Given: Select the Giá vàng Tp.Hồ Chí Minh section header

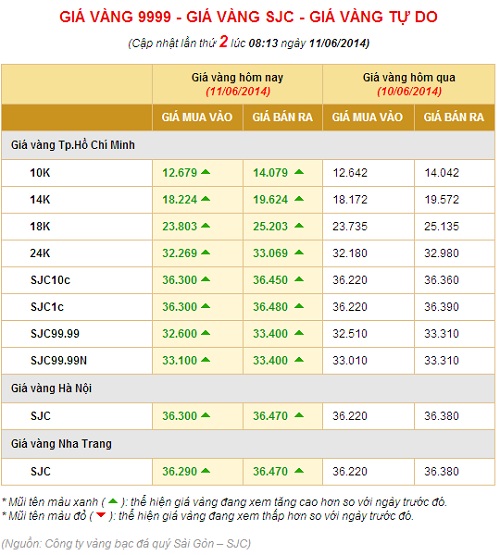Looking at the screenshot, I should coord(248,145).
